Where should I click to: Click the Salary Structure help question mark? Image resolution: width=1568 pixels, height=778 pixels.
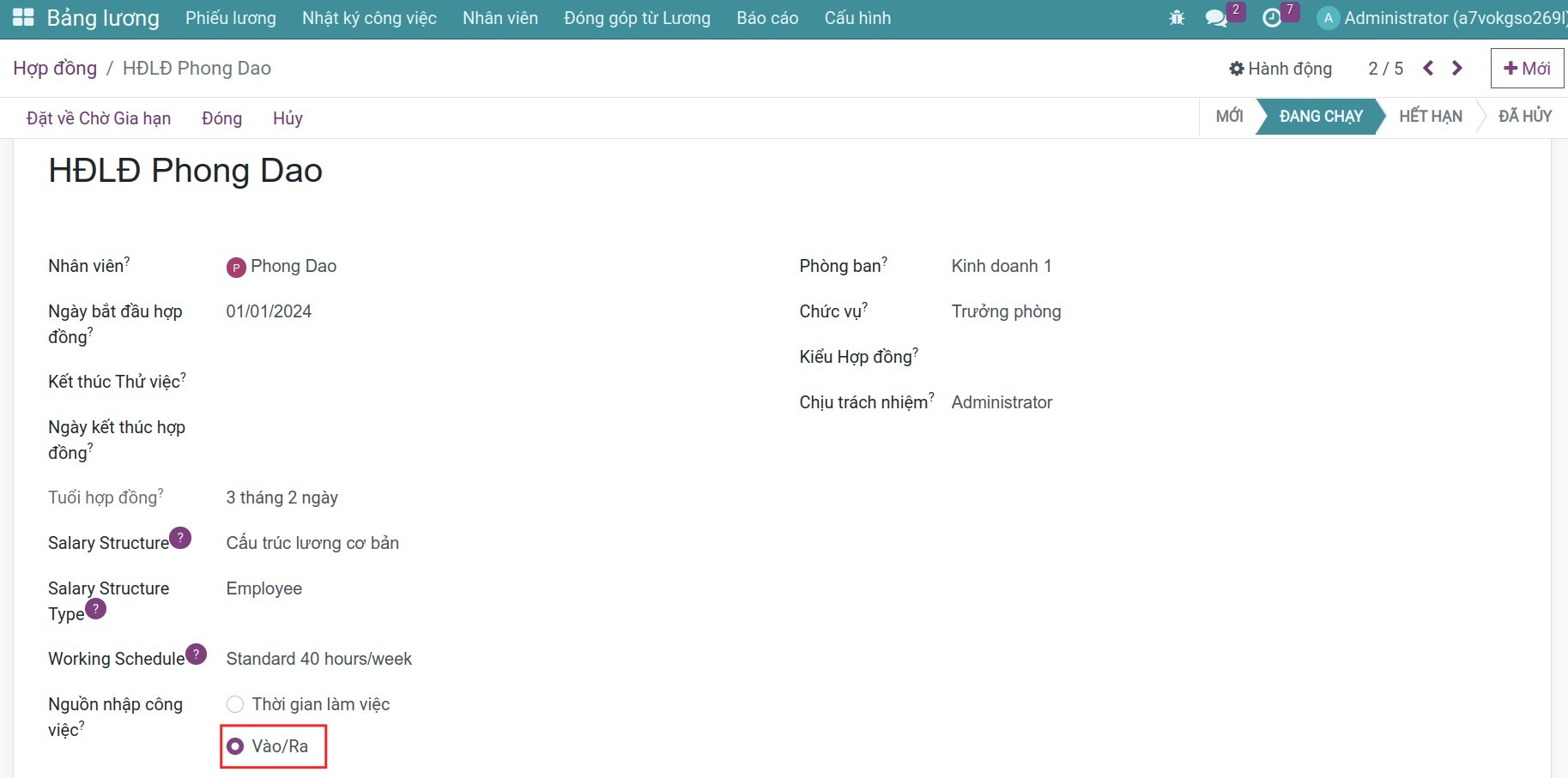[180, 538]
